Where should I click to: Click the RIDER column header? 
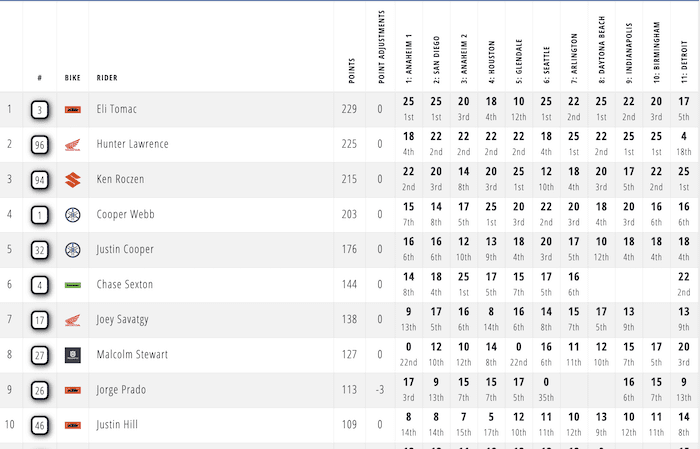[x=107, y=76]
